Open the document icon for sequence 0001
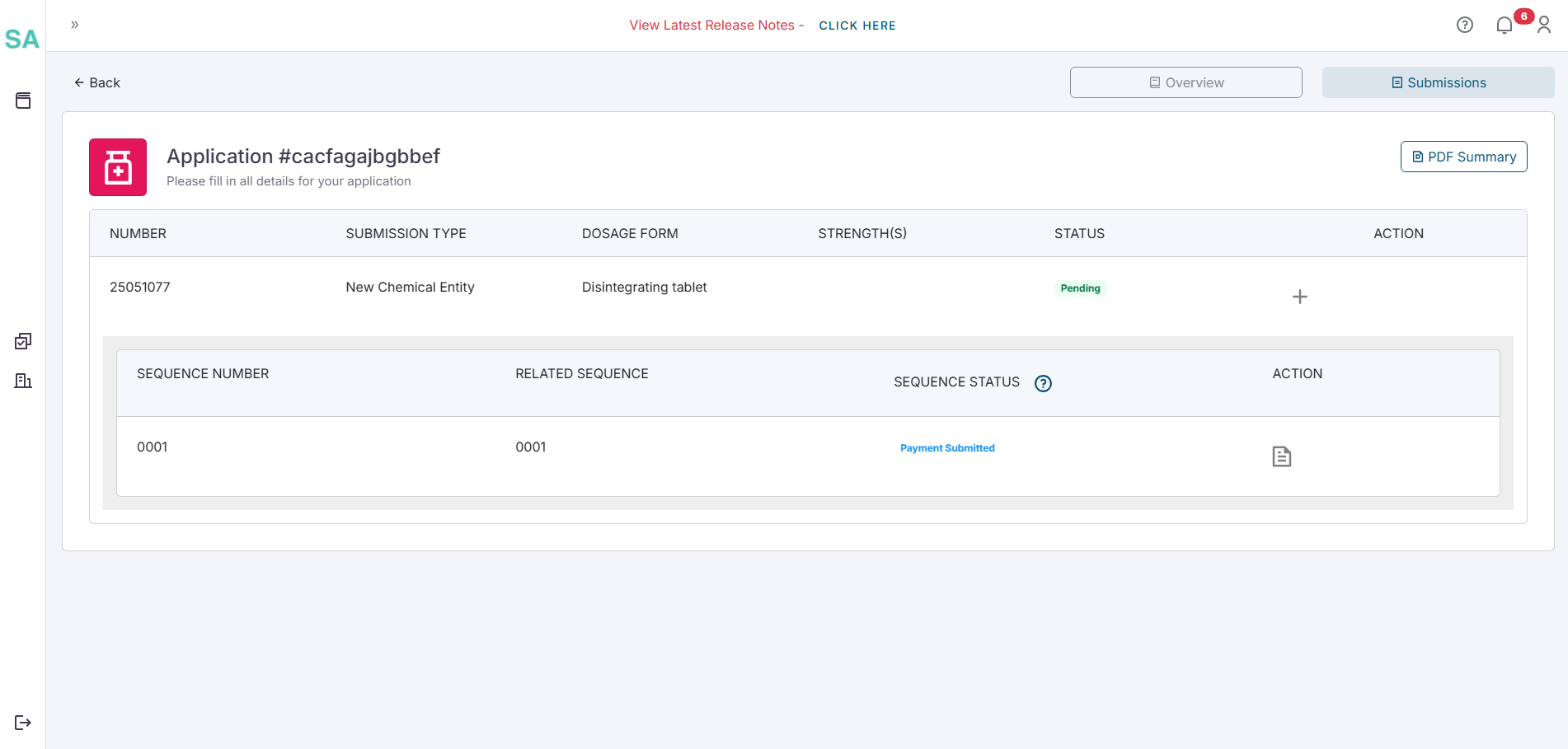Image resolution: width=1568 pixels, height=749 pixels. tap(1281, 456)
